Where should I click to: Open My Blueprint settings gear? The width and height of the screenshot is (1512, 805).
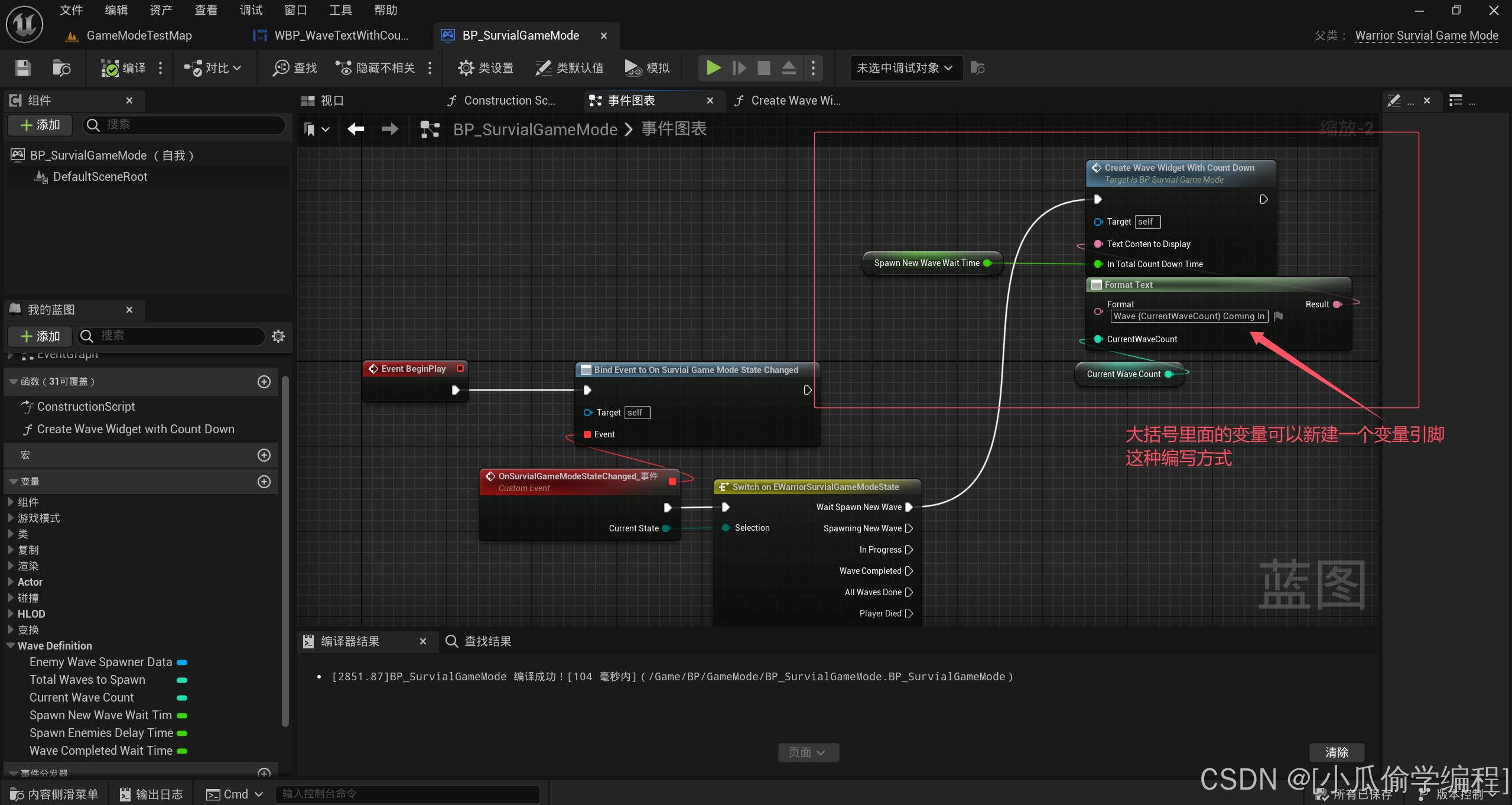tap(278, 336)
